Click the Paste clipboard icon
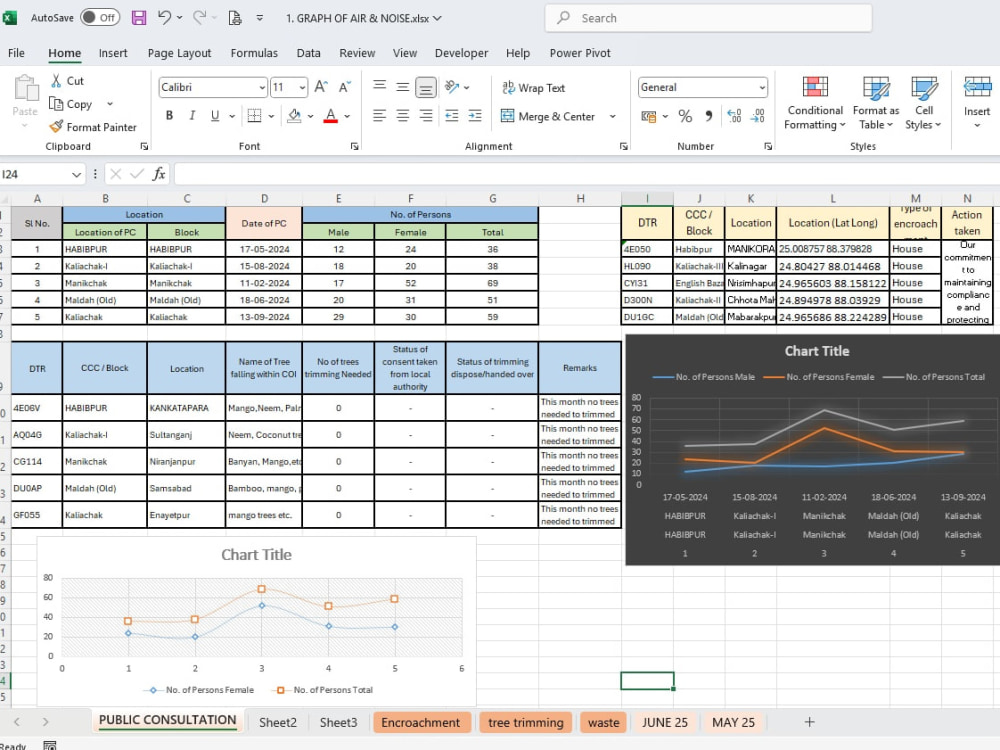 (x=26, y=89)
